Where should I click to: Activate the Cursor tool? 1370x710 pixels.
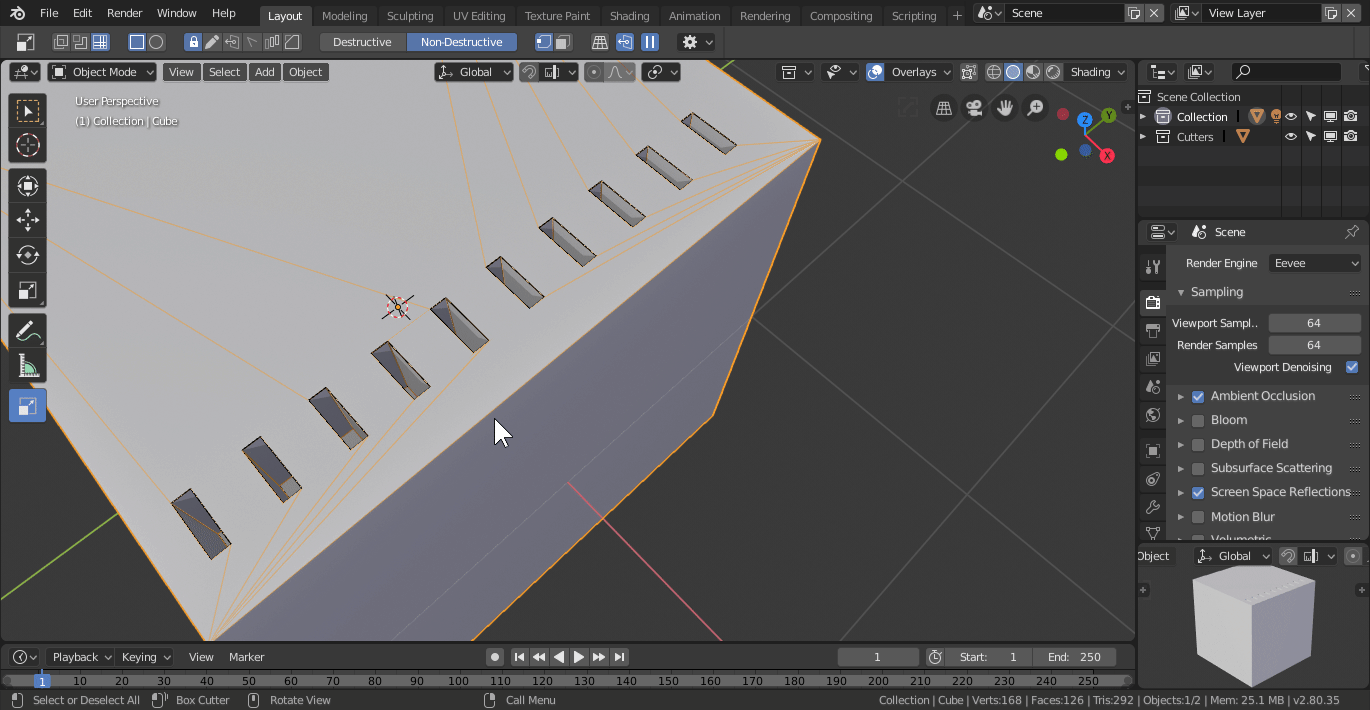28,146
